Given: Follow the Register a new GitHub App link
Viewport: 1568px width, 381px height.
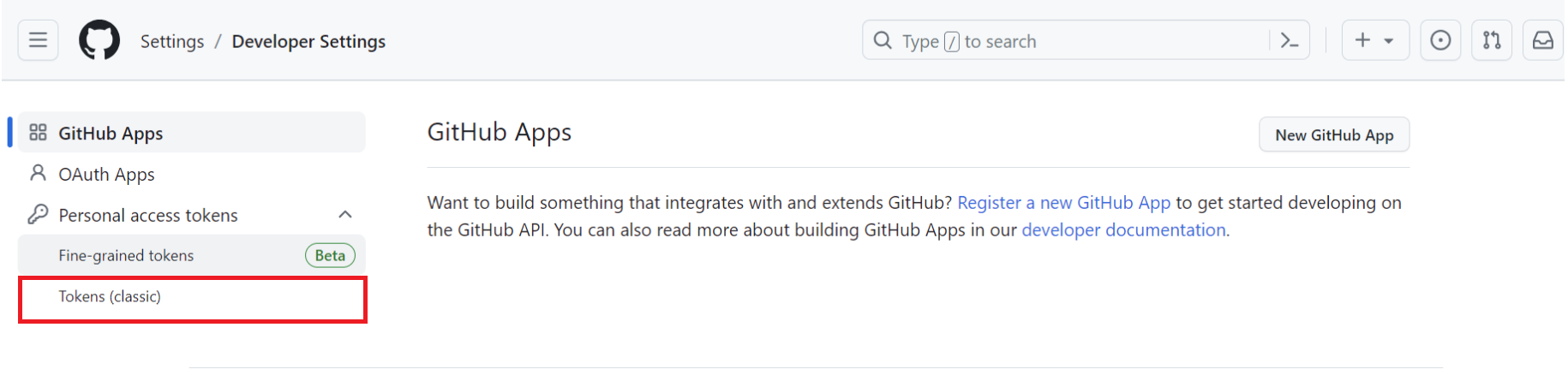Looking at the screenshot, I should pyautogui.click(x=1063, y=203).
